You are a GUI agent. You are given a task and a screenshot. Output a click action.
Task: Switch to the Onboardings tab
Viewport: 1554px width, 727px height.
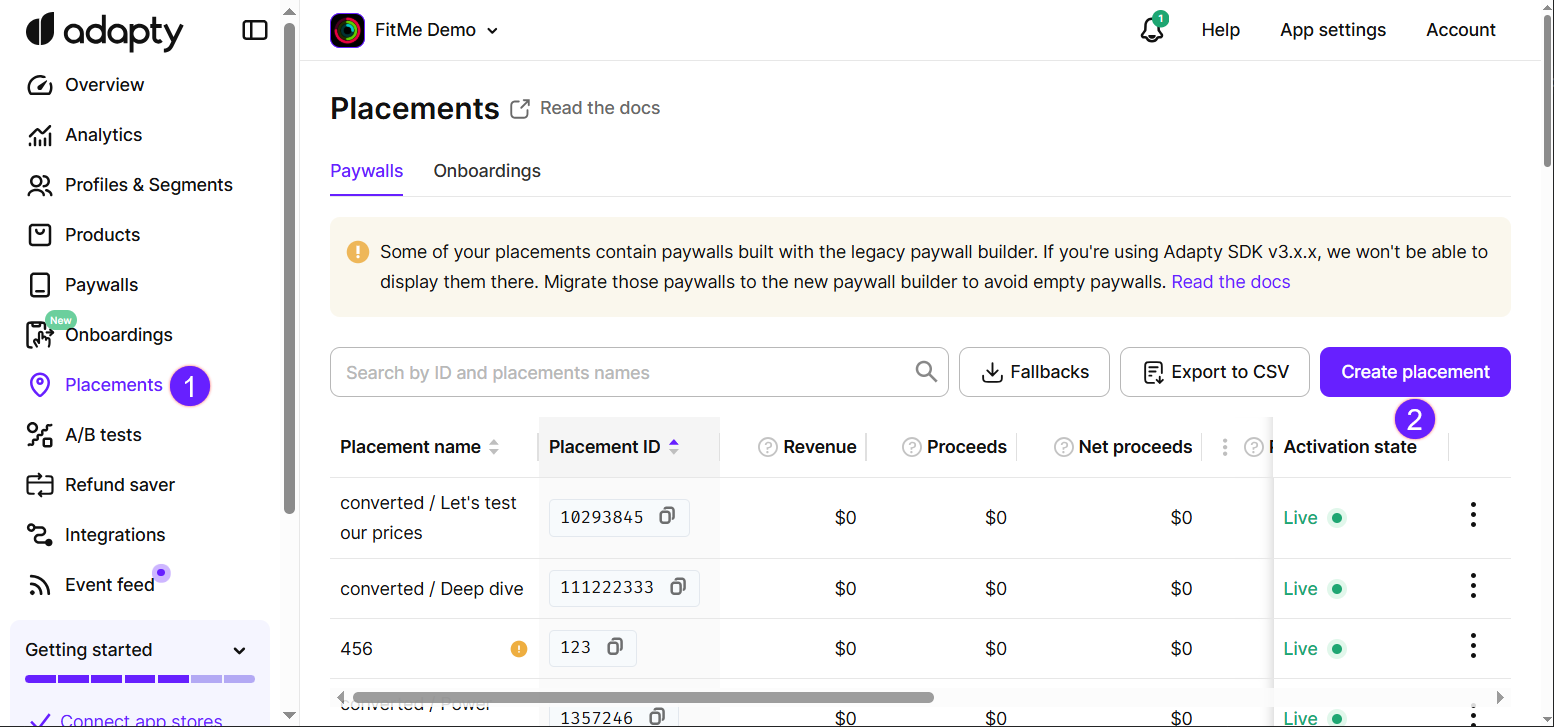(487, 171)
